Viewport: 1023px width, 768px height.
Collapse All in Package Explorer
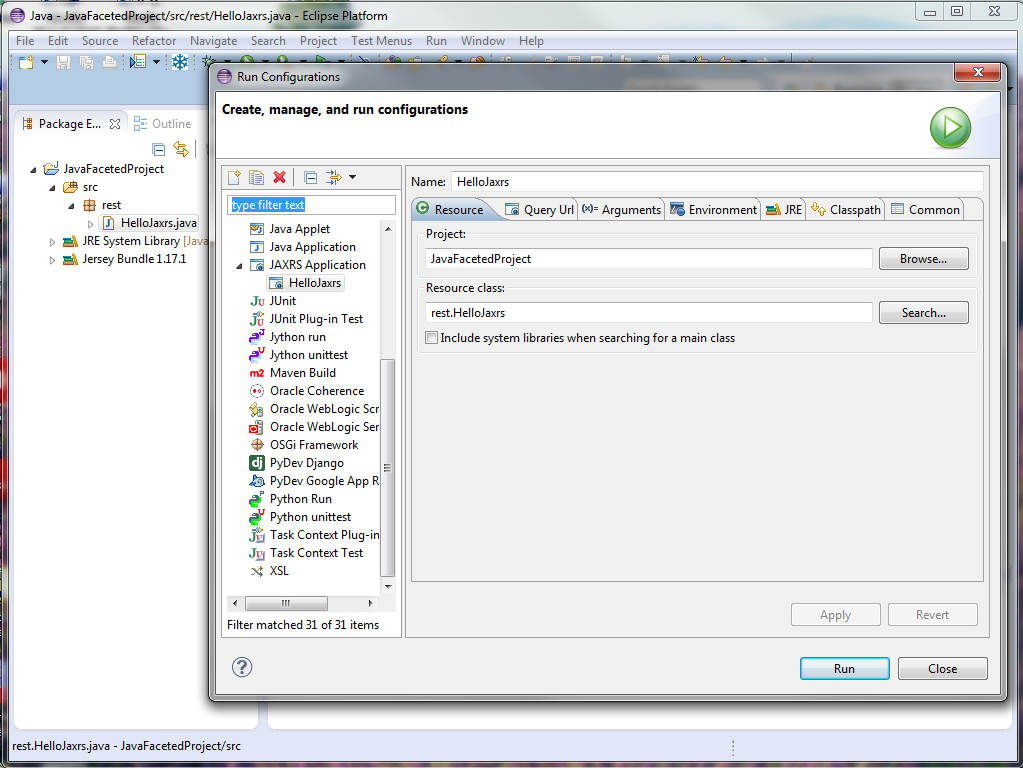pyautogui.click(x=159, y=149)
